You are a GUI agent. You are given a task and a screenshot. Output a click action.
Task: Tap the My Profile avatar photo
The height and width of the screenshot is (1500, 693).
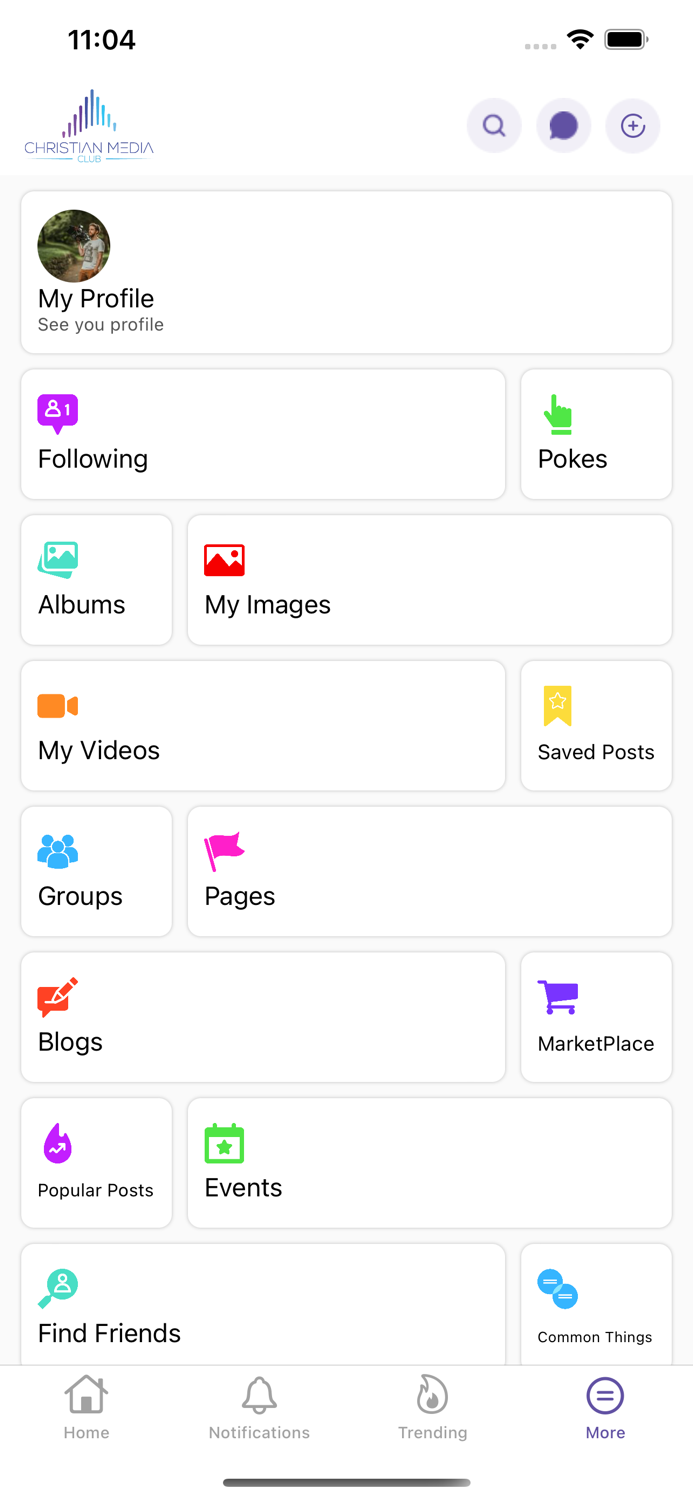(x=74, y=246)
